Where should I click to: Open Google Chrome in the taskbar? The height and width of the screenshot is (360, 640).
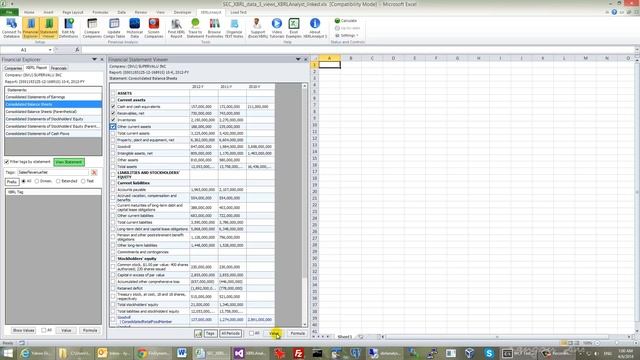tap(142, 353)
